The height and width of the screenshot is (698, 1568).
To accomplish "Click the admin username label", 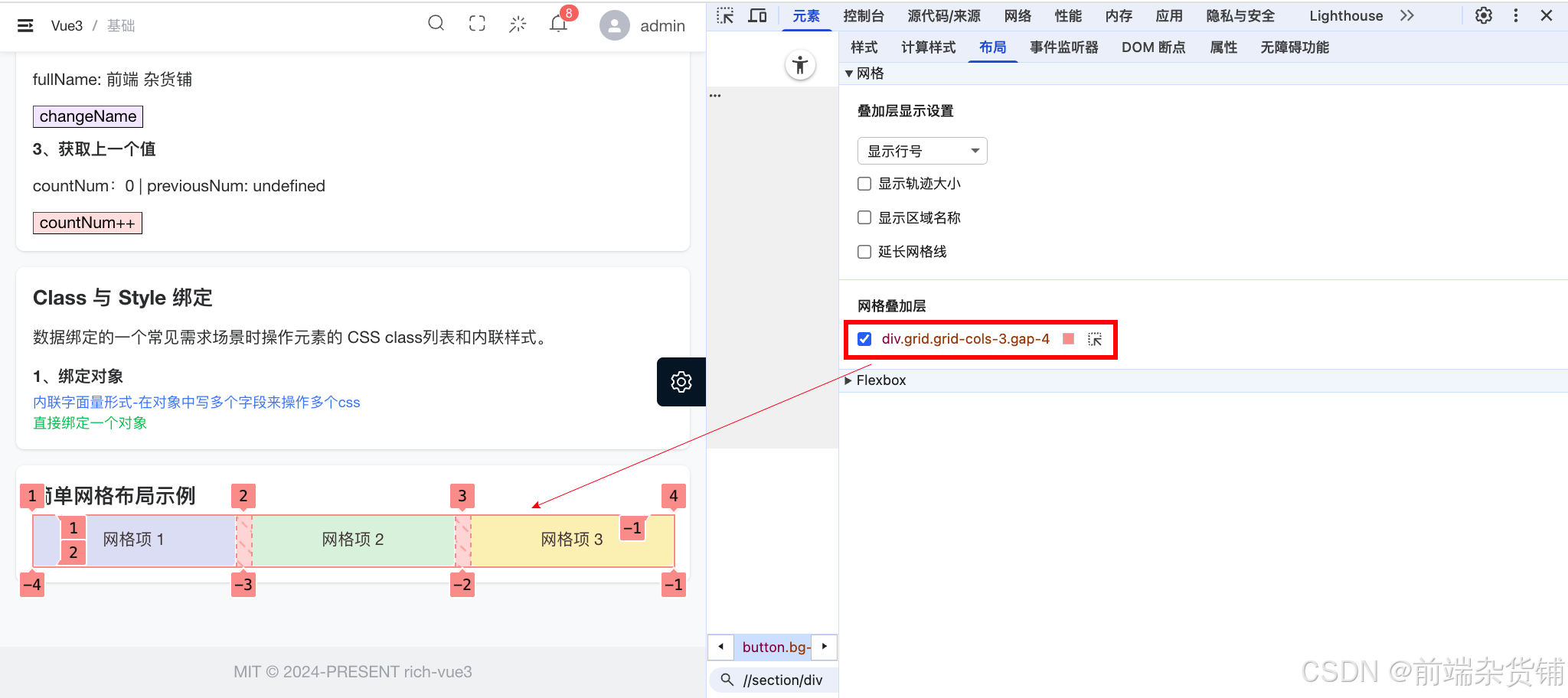I will pyautogui.click(x=662, y=26).
